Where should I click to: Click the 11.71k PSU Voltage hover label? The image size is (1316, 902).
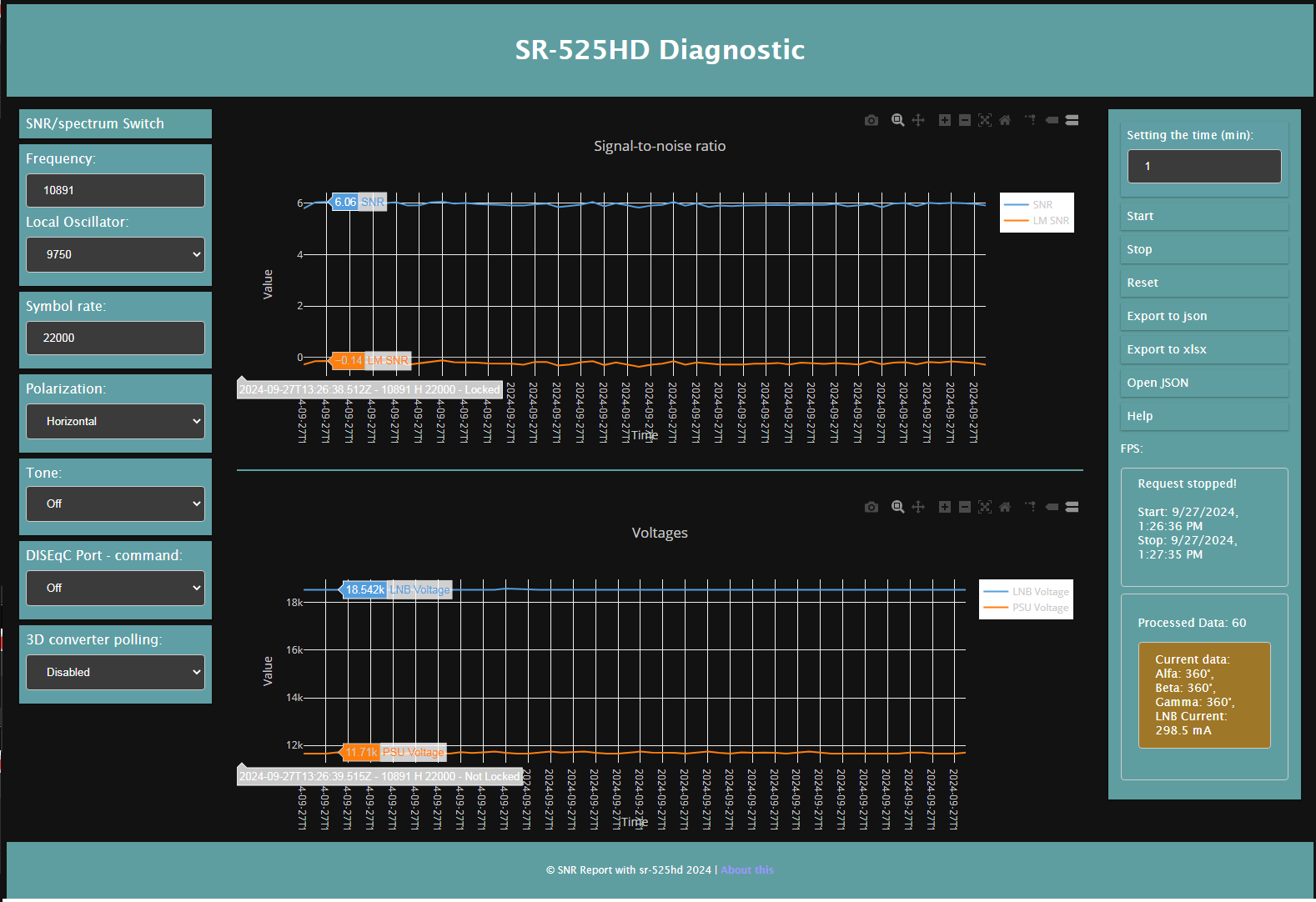tap(394, 752)
